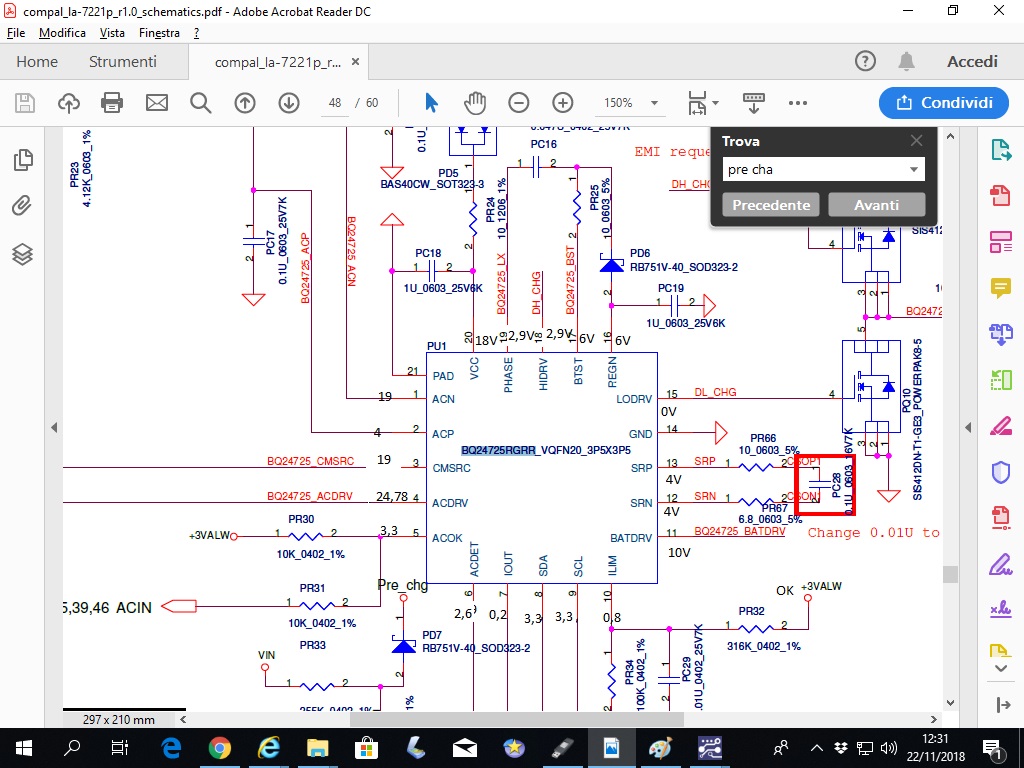Select the Hand pan tool
Viewport: 1024px width, 768px height.
click(x=474, y=103)
